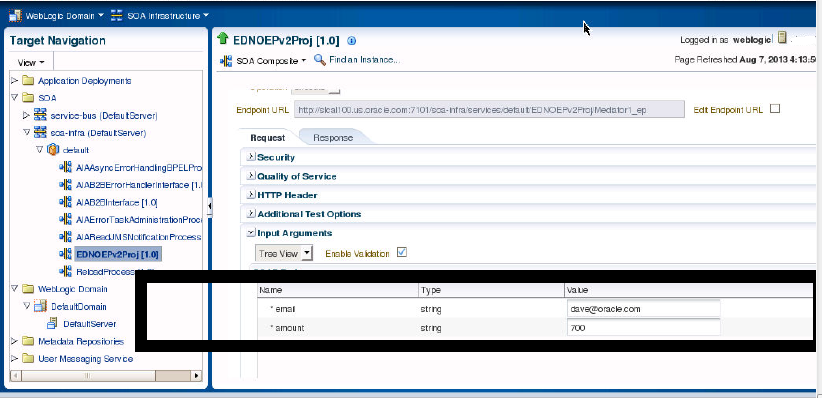
Task: Click the green up-status arrow icon
Action: [223, 38]
